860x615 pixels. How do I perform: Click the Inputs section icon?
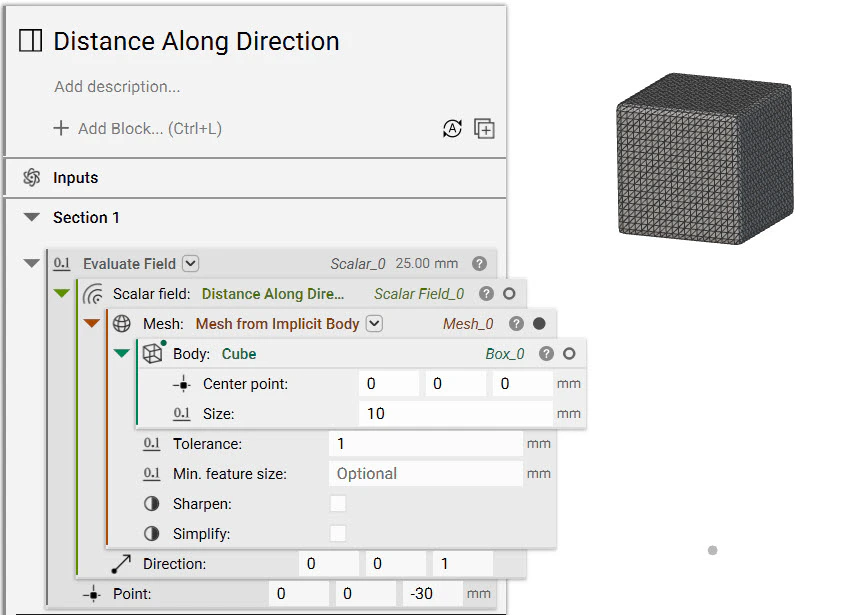(31, 178)
